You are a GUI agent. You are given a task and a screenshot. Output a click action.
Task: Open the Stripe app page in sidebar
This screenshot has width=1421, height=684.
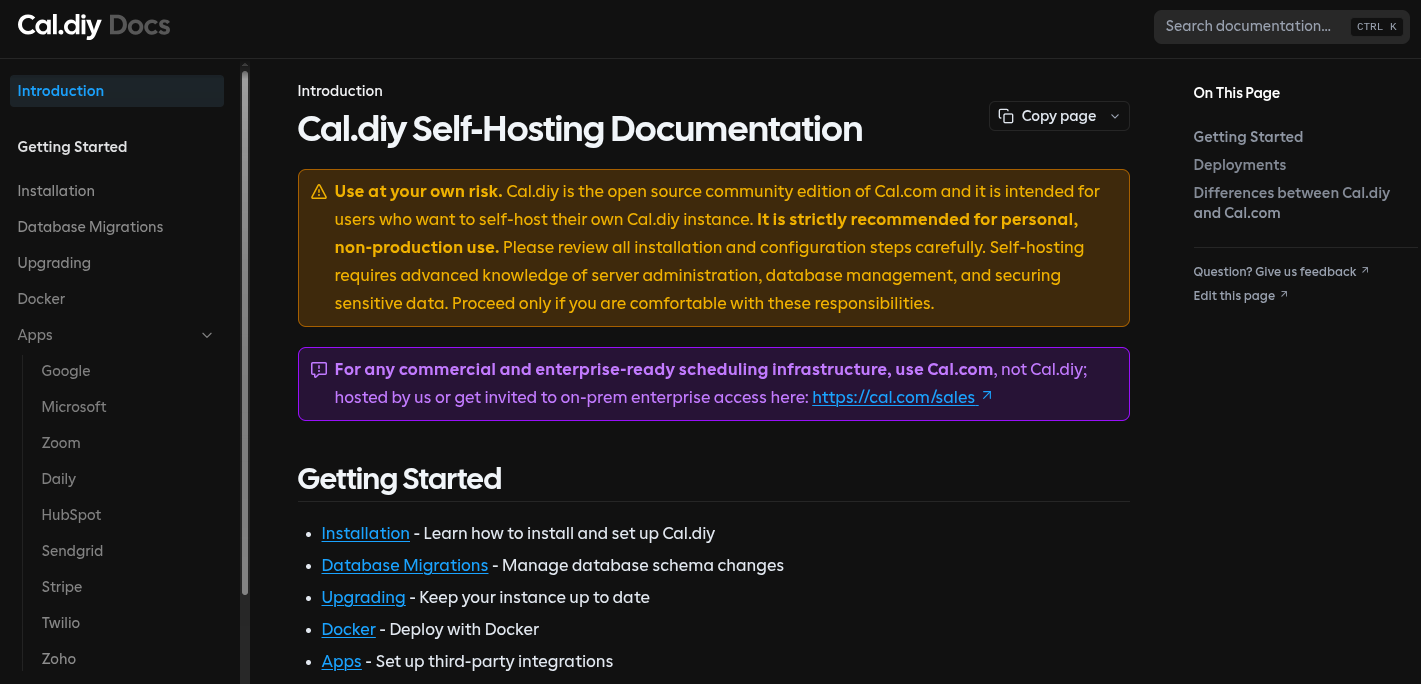62,587
